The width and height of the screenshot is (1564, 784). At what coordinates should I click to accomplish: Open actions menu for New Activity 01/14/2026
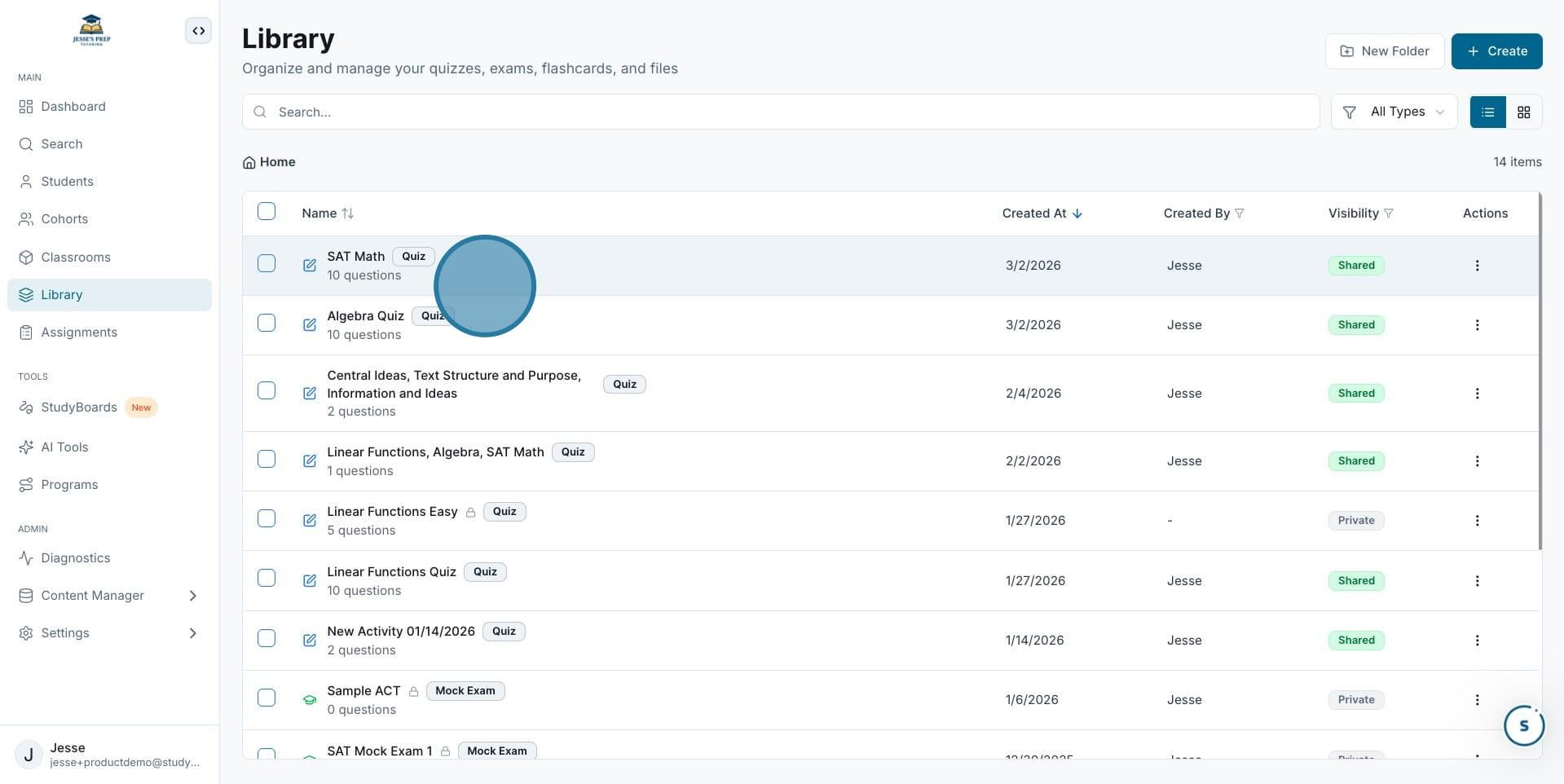(x=1477, y=641)
